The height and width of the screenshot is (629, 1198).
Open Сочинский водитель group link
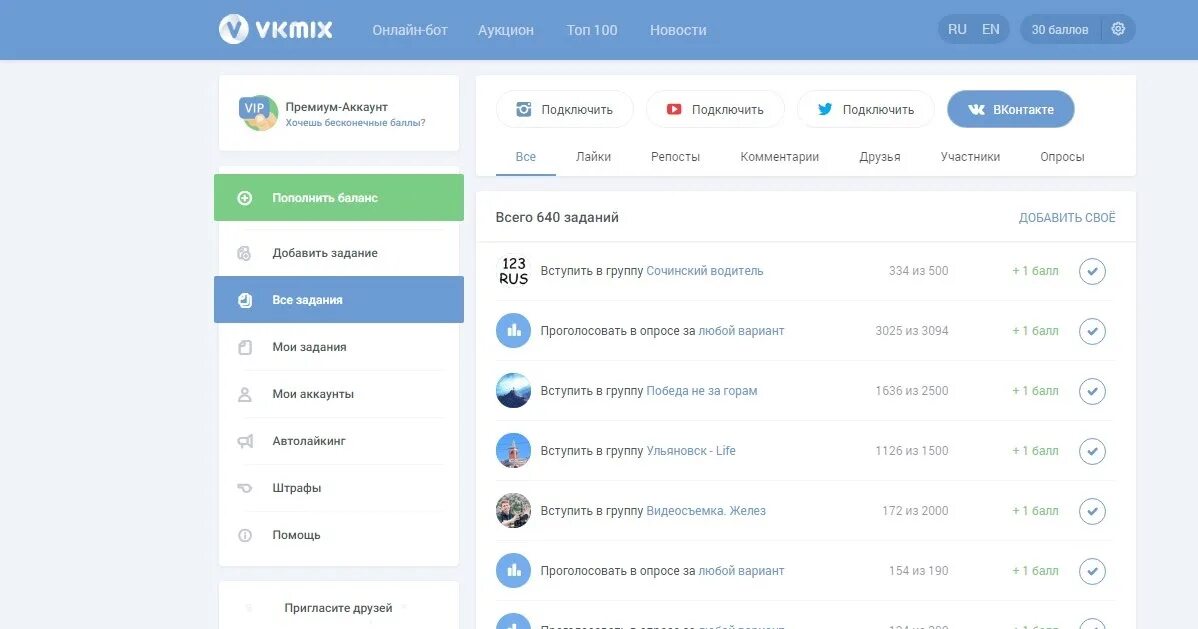(704, 271)
